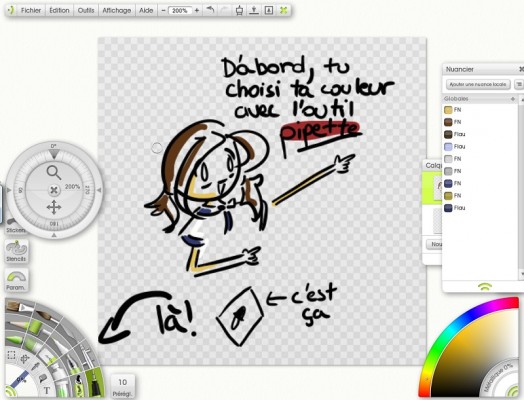Image resolution: width=524 pixels, height=400 pixels.
Task: Pick a shade in the color picker gradient
Action: point(475,351)
